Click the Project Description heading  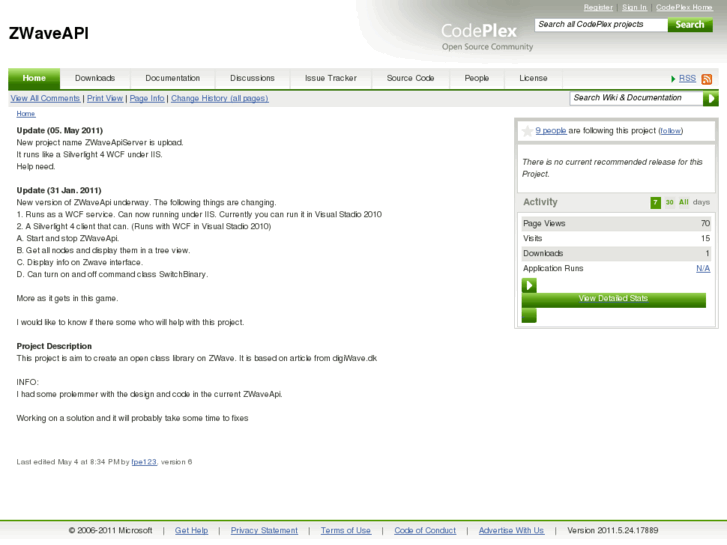54,346
